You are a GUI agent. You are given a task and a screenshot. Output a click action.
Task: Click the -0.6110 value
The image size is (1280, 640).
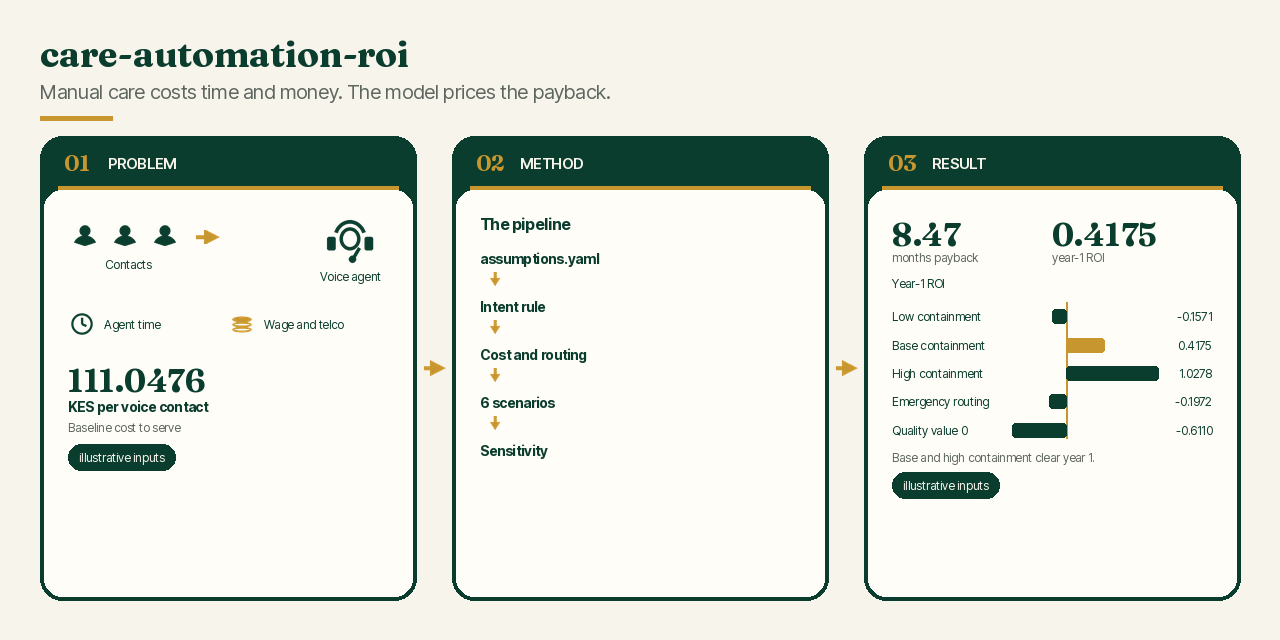click(1194, 431)
